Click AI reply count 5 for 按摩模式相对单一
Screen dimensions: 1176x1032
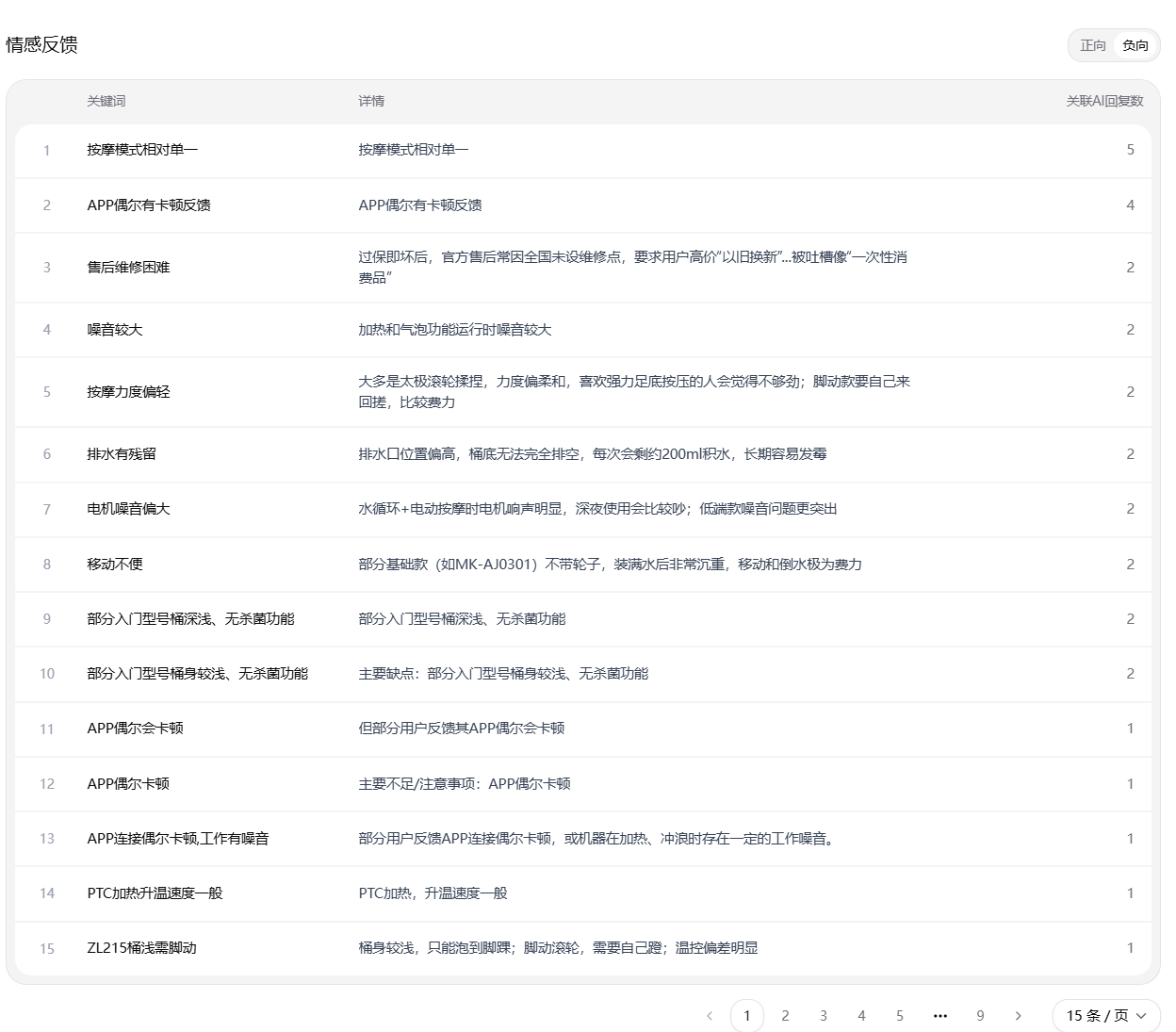pyautogui.click(x=1130, y=150)
